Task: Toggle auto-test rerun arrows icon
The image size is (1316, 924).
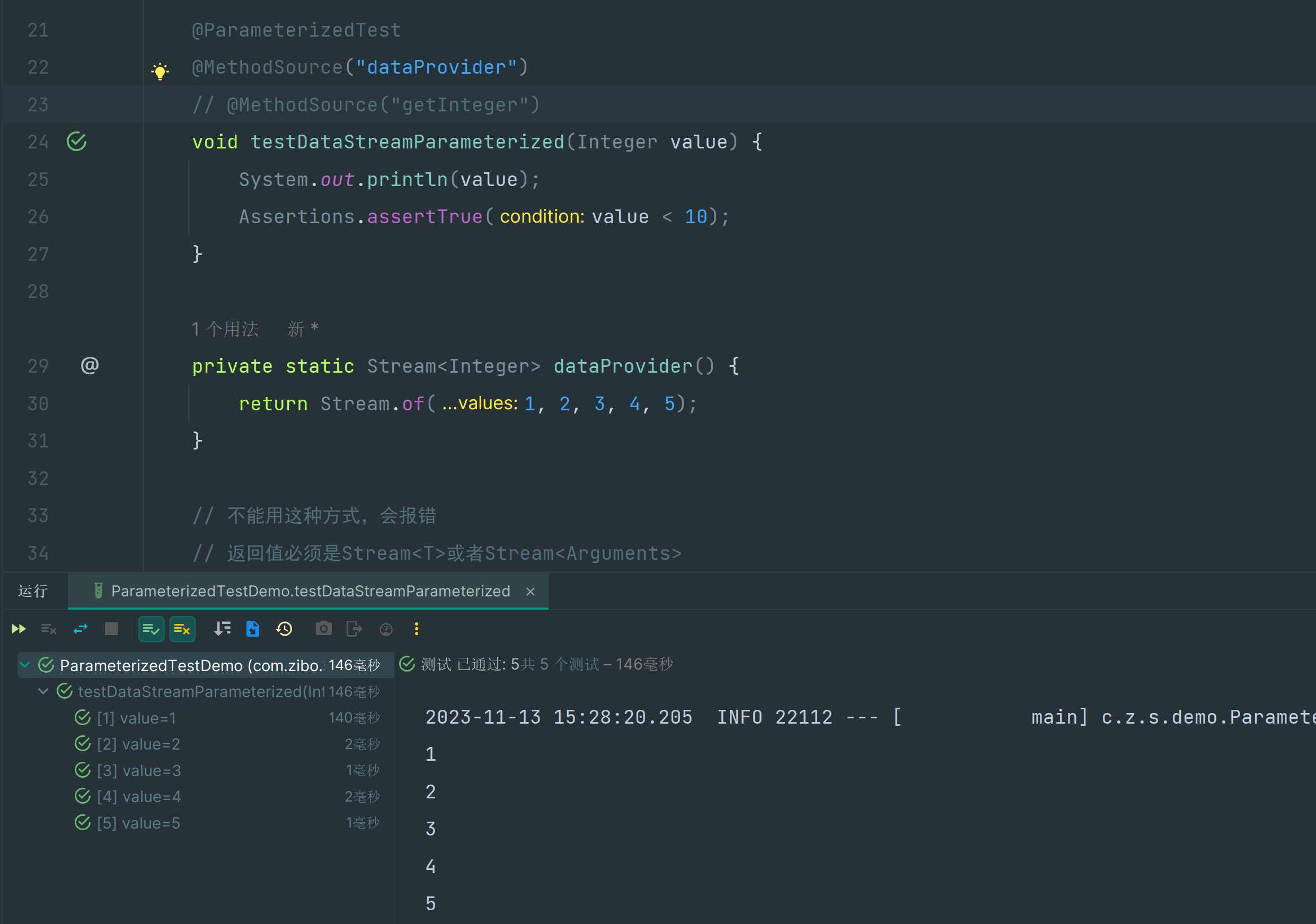Action: pos(81,629)
